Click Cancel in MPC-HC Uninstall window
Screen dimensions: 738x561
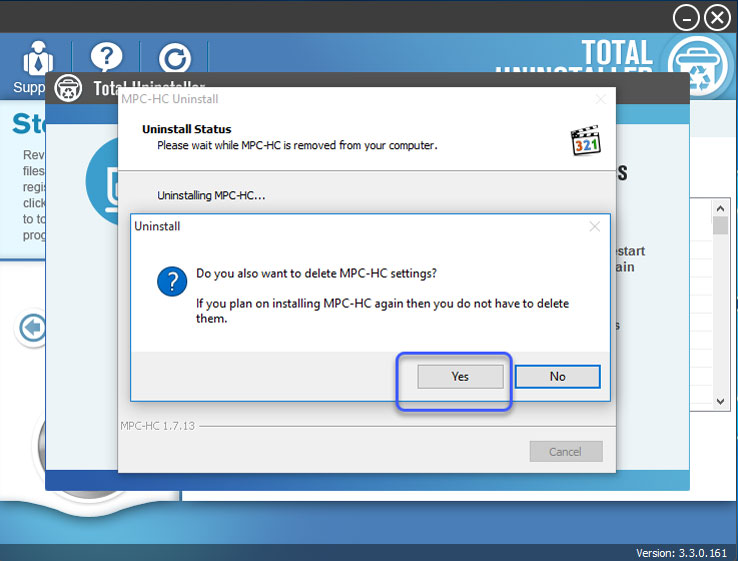point(566,451)
